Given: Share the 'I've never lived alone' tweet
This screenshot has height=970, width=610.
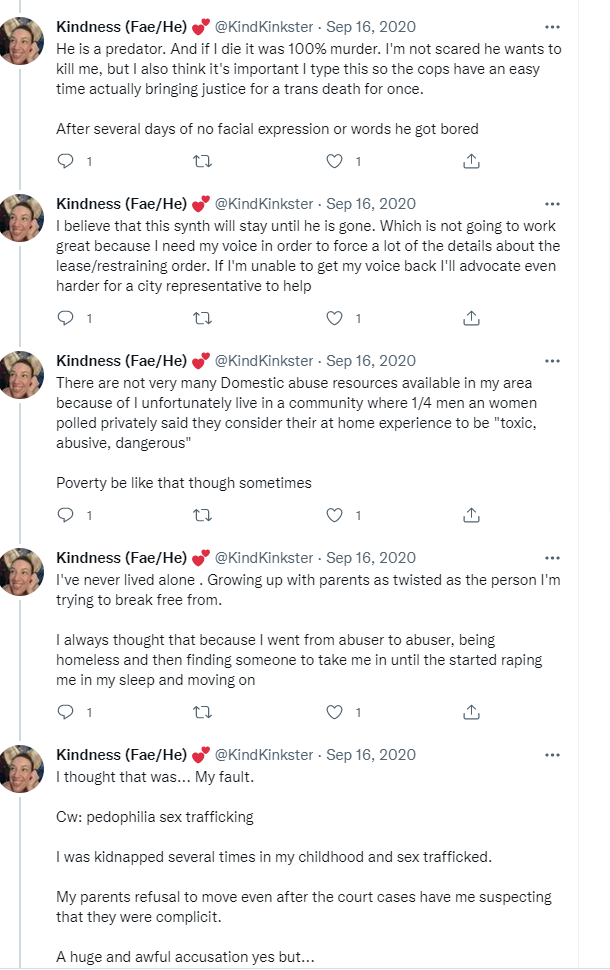Looking at the screenshot, I should point(471,713).
